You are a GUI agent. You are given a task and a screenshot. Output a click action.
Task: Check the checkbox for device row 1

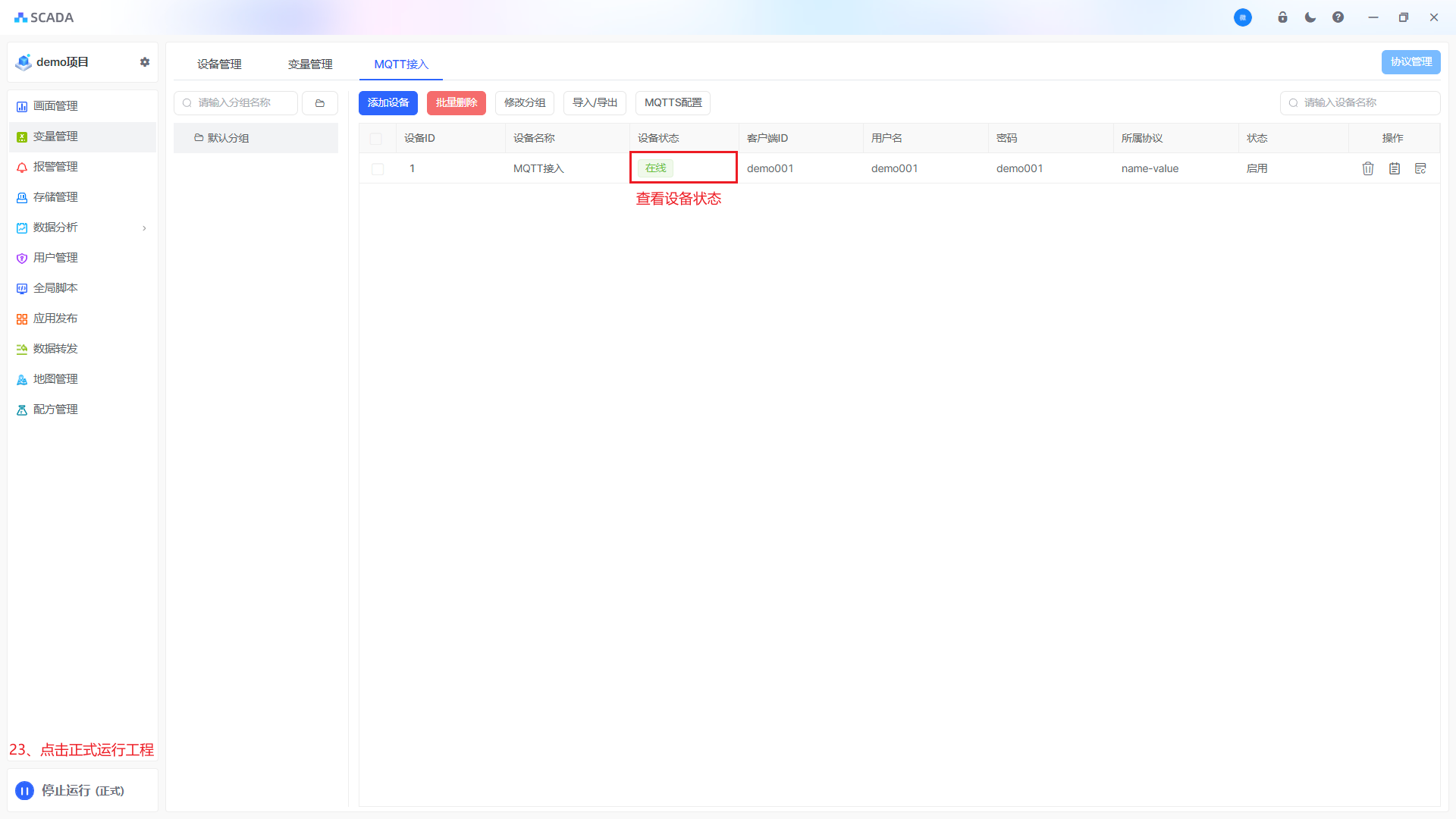[378, 169]
